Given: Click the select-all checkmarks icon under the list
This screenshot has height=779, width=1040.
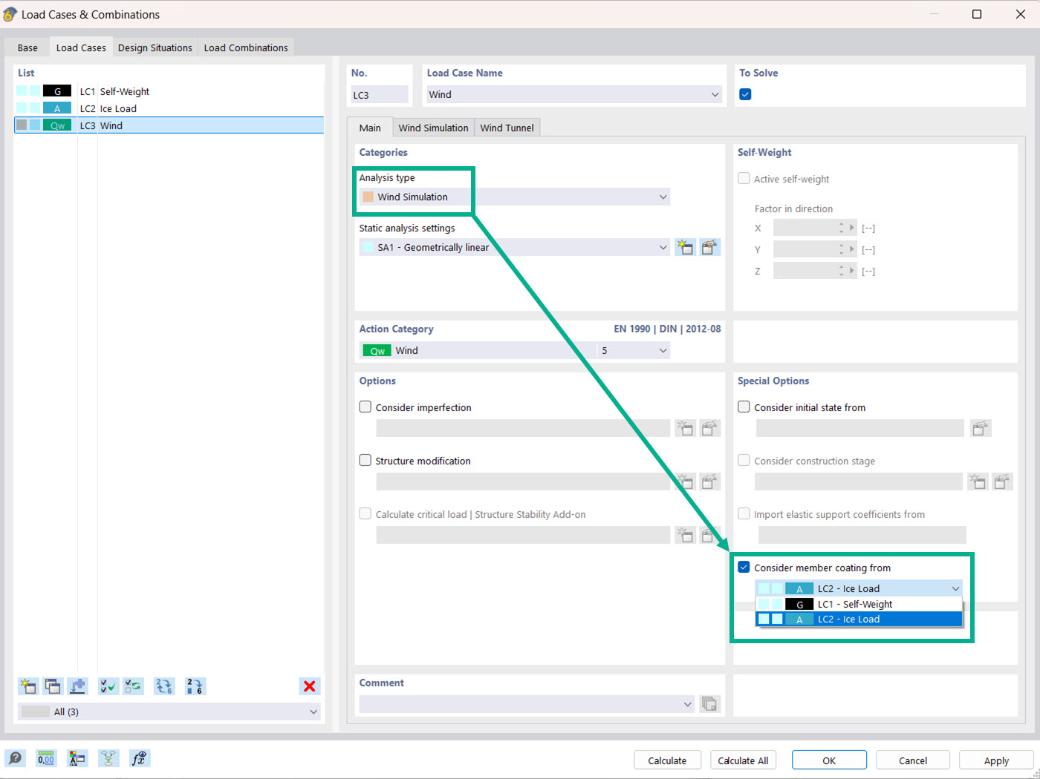Looking at the screenshot, I should (107, 685).
